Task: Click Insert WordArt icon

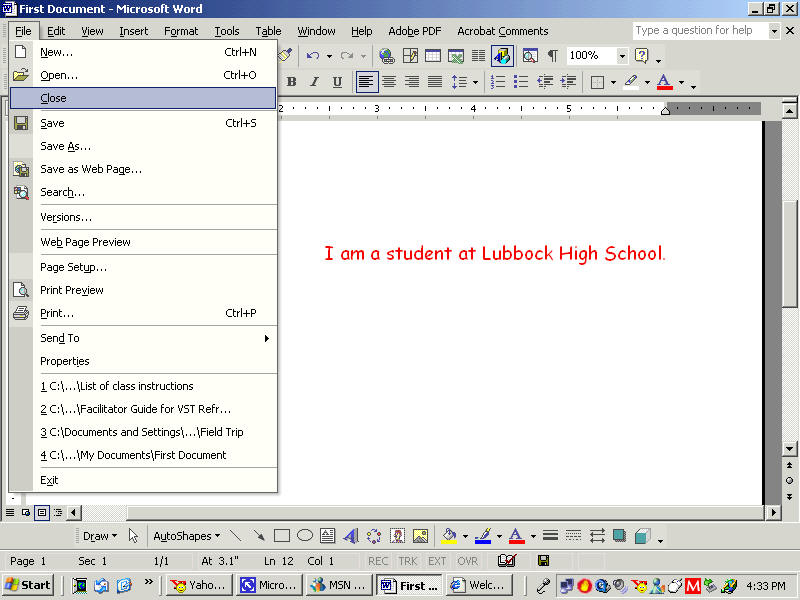Action: click(x=351, y=536)
